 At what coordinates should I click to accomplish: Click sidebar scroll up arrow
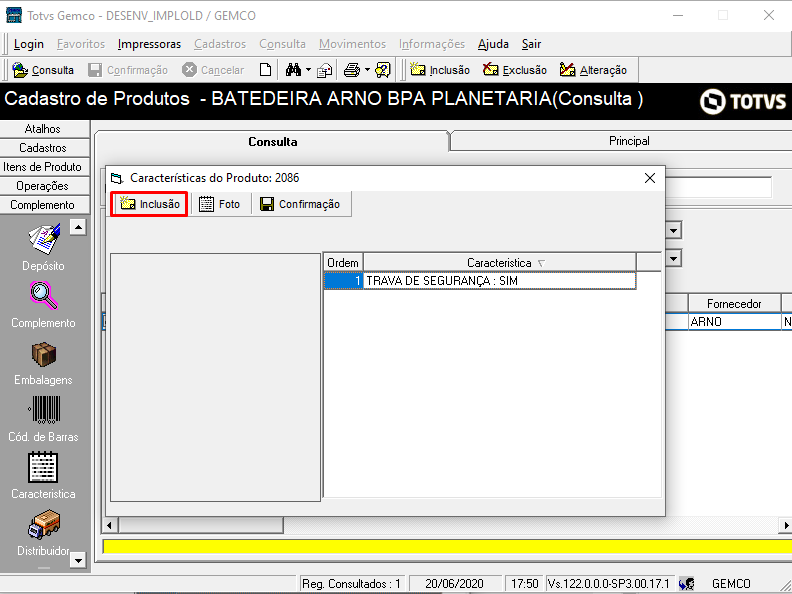[78, 227]
